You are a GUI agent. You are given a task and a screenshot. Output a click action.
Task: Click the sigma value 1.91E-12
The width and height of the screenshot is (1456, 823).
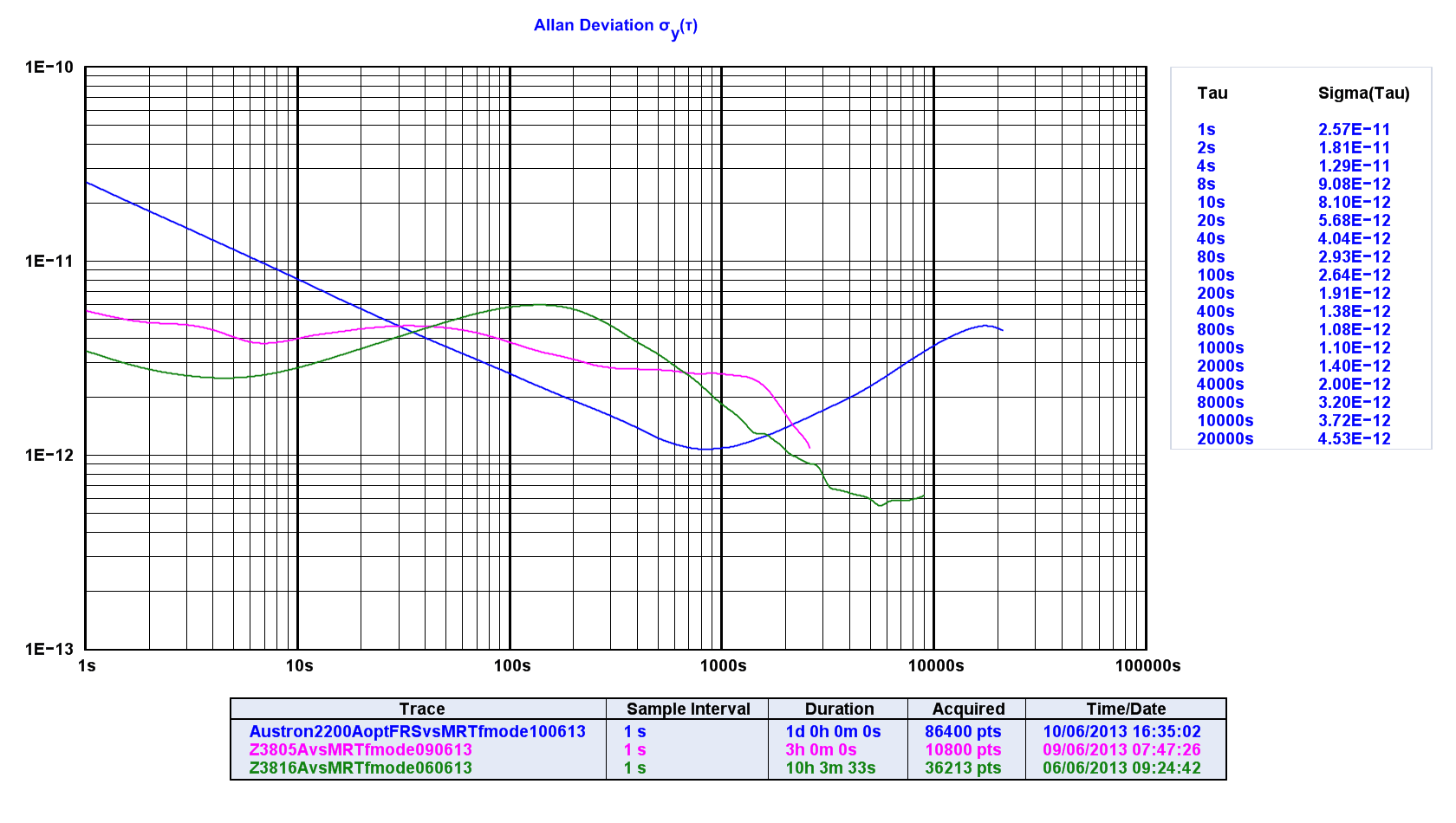(1354, 293)
